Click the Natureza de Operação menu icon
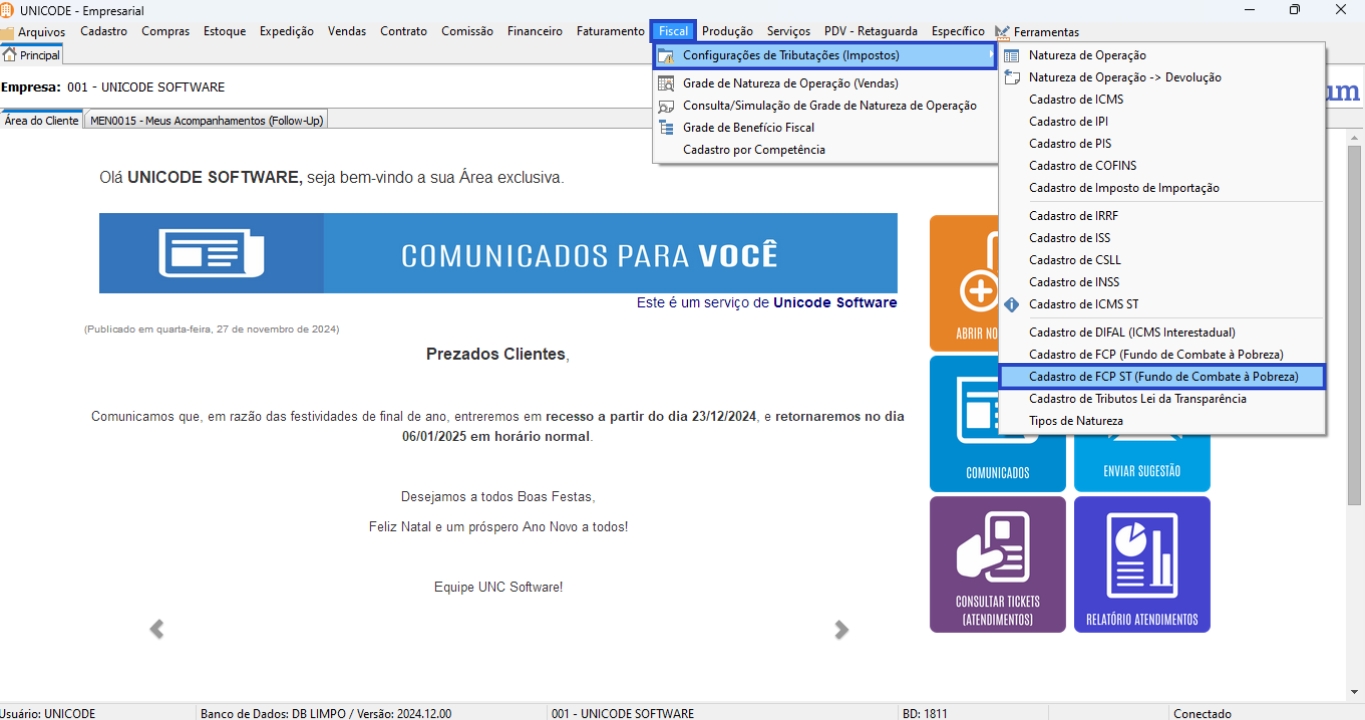 pos(1012,56)
